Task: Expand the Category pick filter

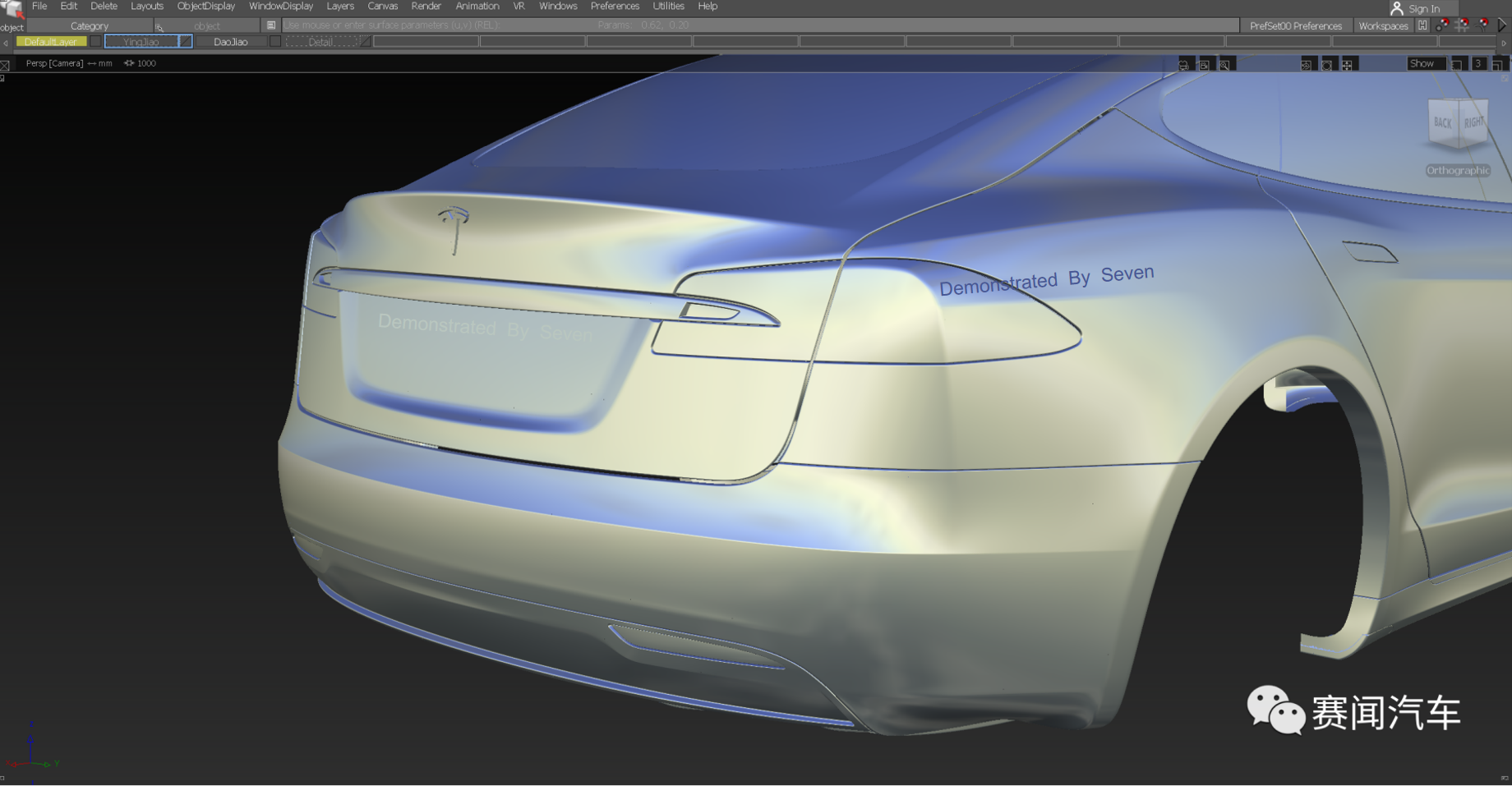Action: (90, 25)
